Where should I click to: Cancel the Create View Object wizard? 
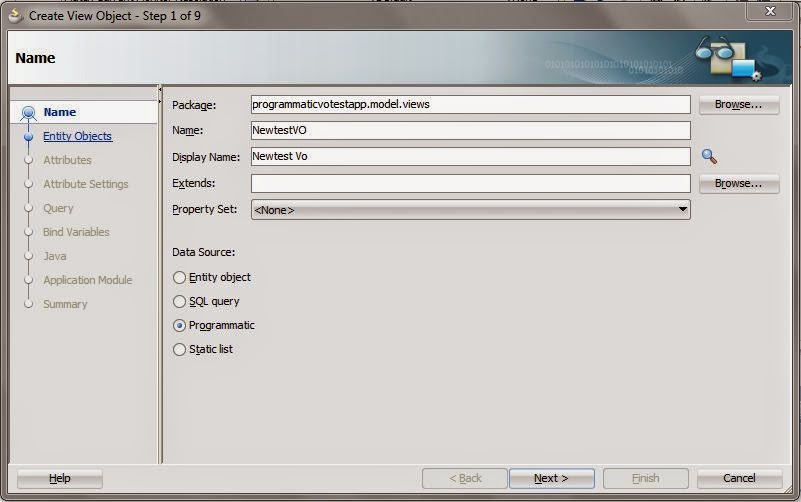click(739, 479)
